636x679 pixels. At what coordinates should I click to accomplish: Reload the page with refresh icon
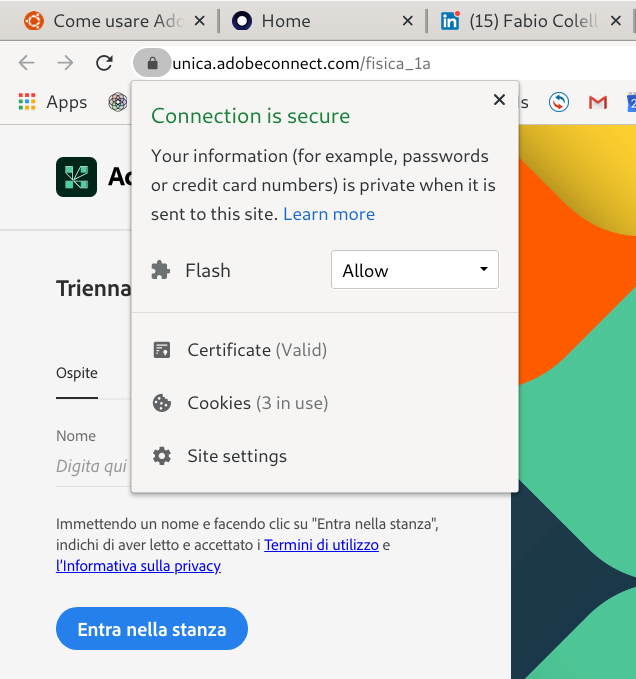coord(104,63)
